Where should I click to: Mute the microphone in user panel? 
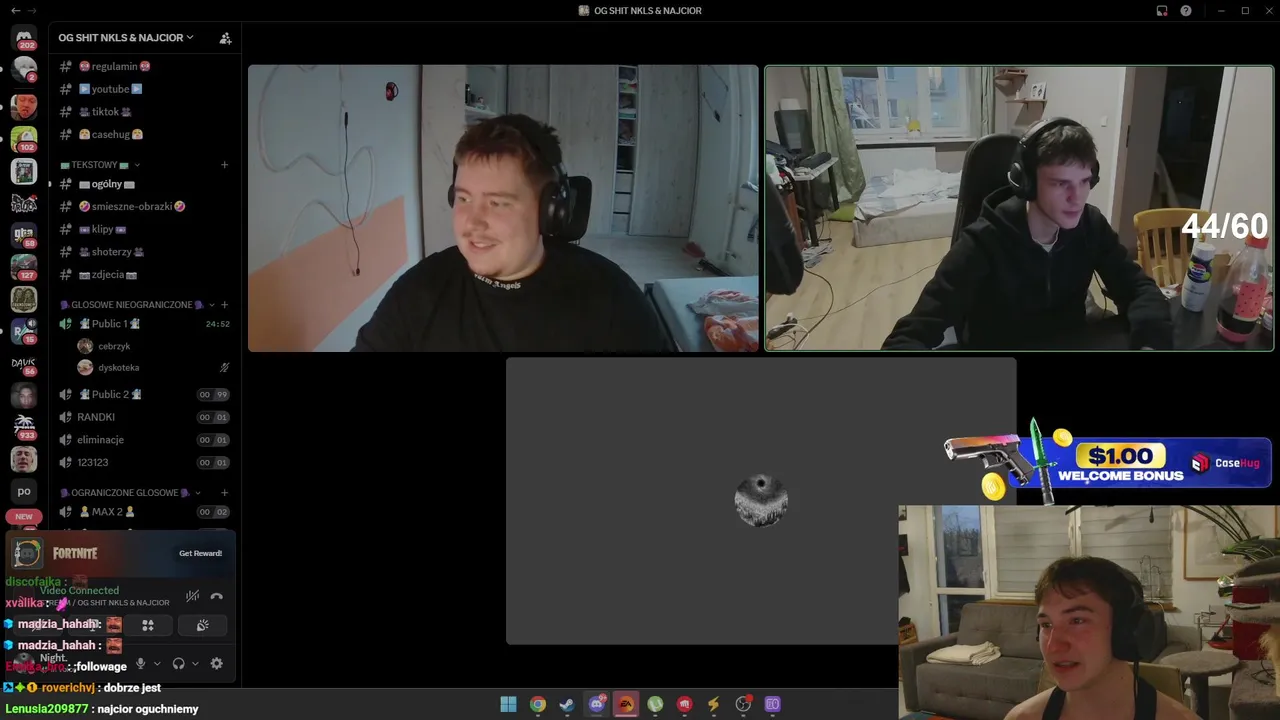[x=140, y=664]
